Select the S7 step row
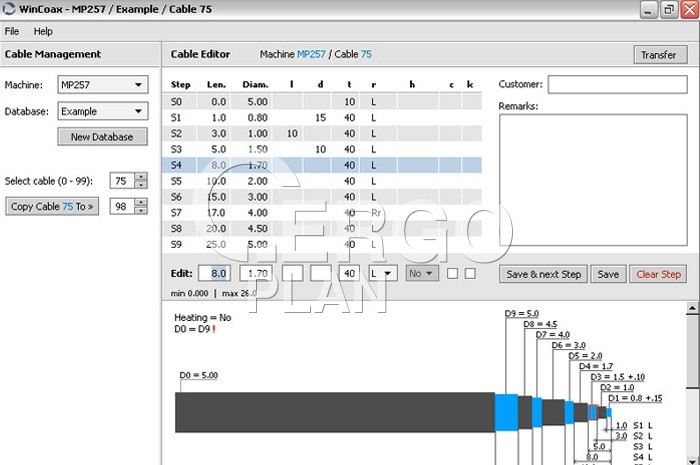700x465 pixels. (x=321, y=213)
